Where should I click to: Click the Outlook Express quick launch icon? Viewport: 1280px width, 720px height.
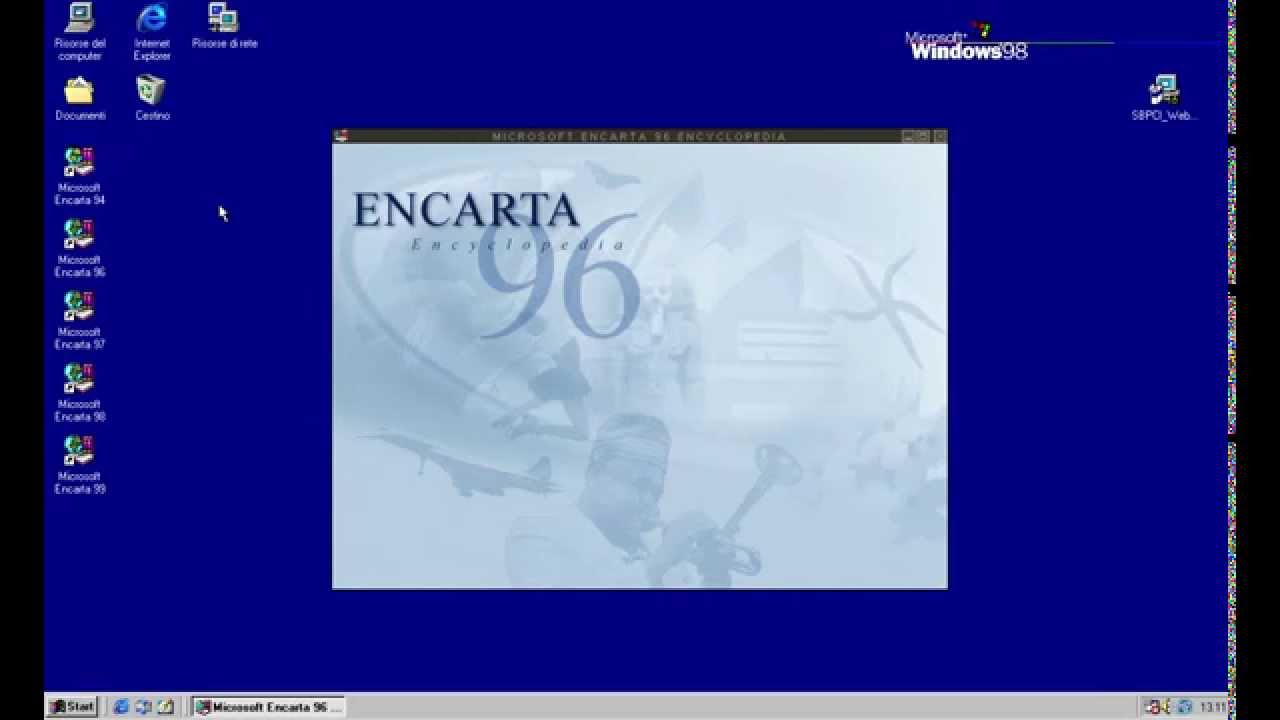pos(143,707)
